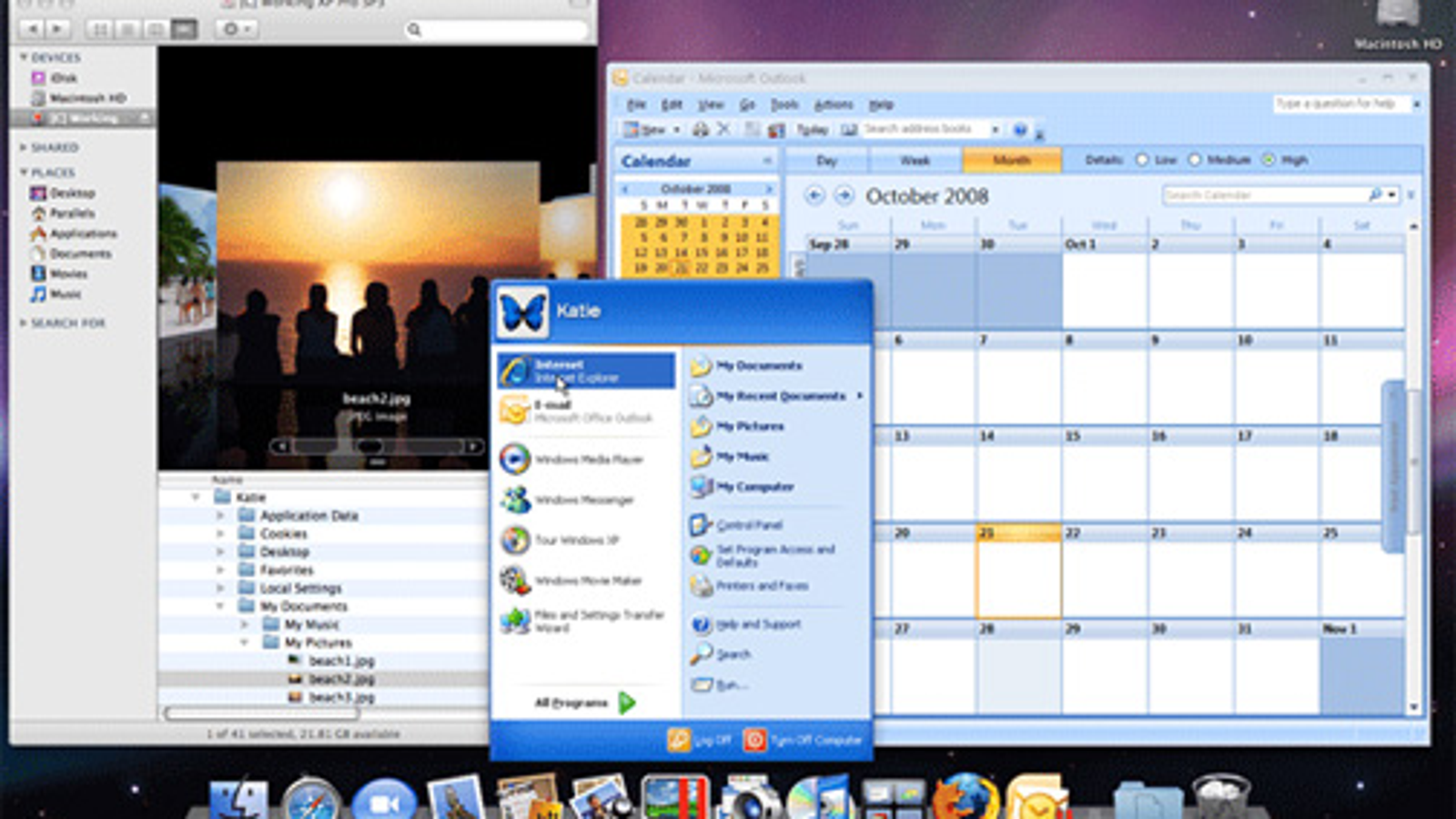Viewport: 1456px width, 819px height.
Task: Collapse the My Pictures folder row
Action: pos(244,642)
